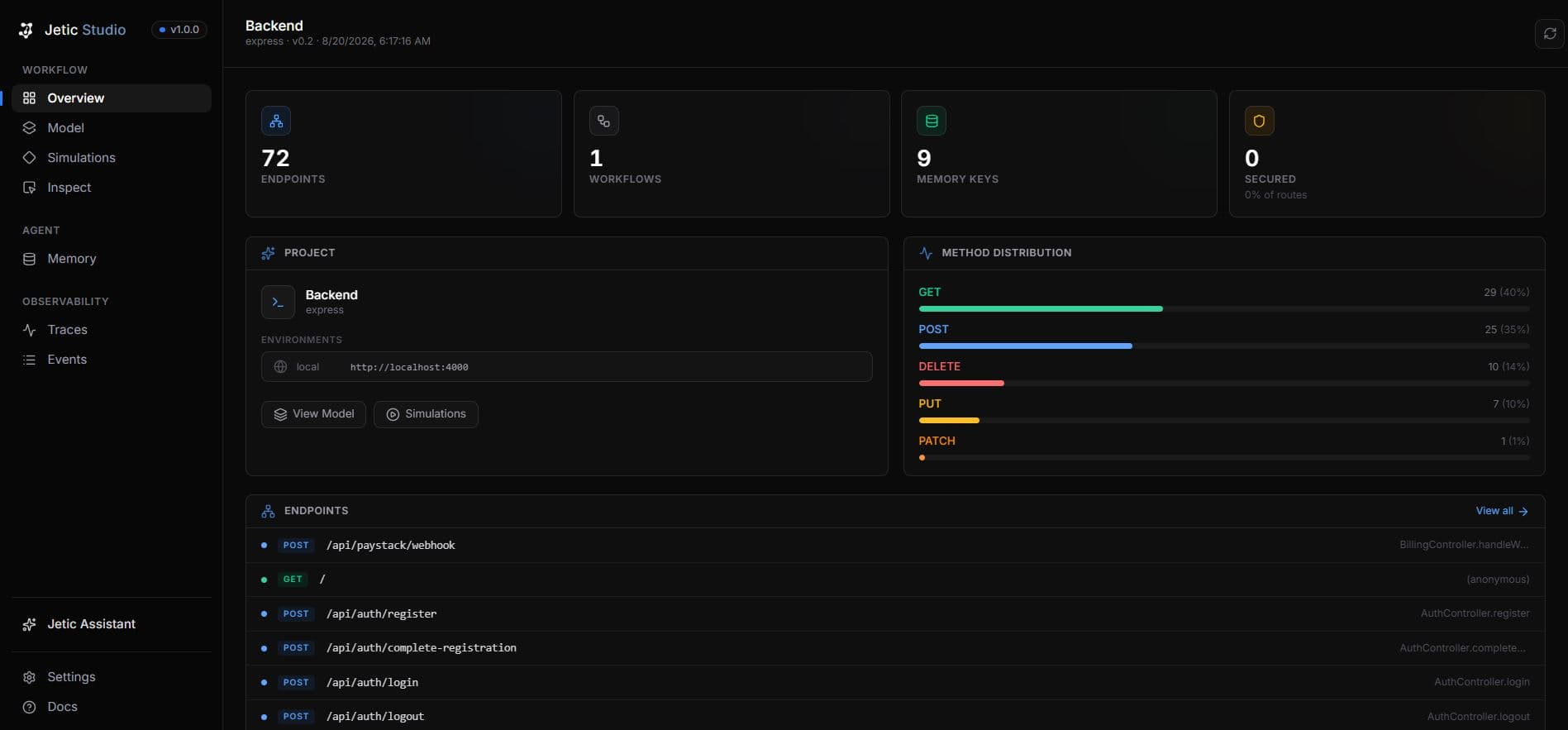
Task: Open the Overview page in sidebar
Action: [112, 98]
